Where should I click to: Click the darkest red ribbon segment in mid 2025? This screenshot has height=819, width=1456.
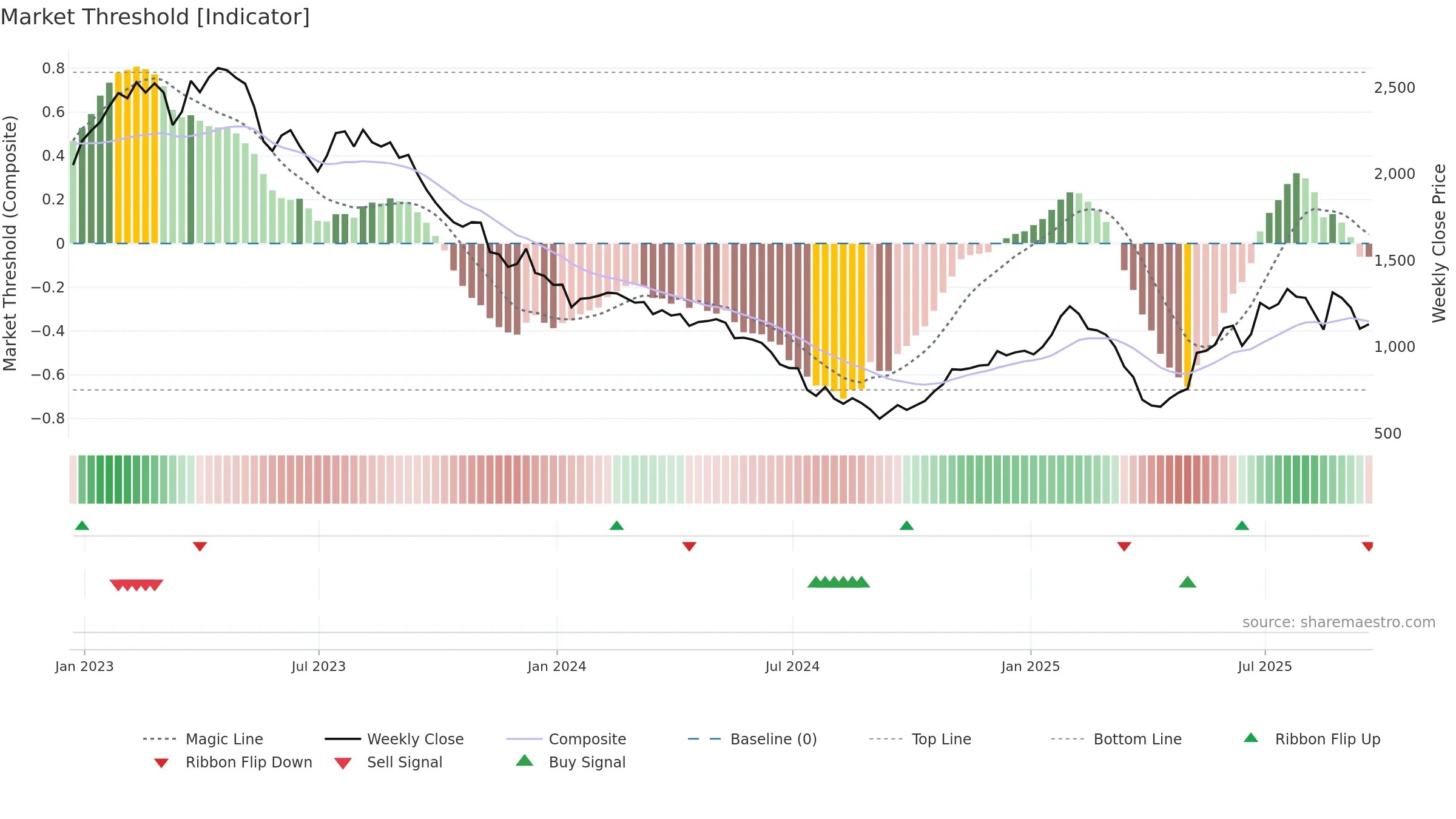[x=1187, y=479]
